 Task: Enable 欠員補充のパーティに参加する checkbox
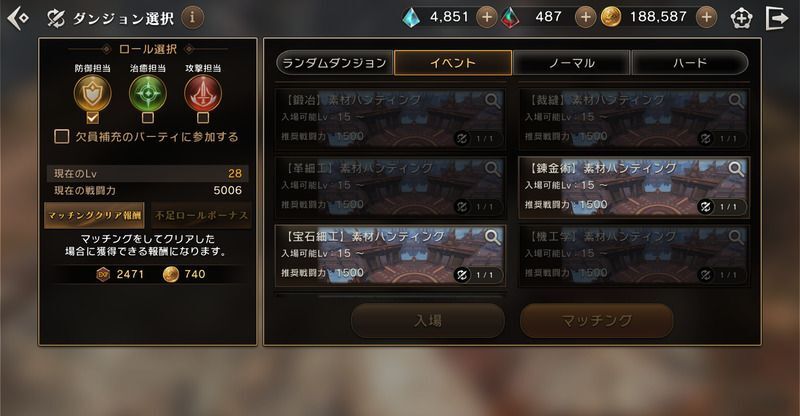coord(62,136)
